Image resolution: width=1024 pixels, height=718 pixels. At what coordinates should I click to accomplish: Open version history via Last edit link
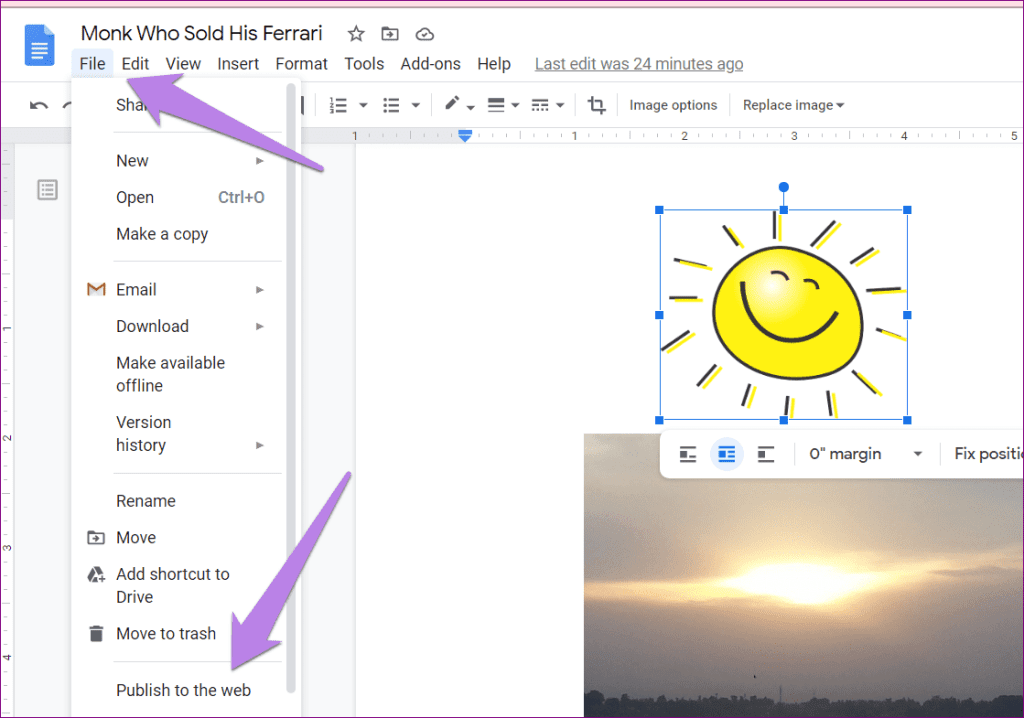(638, 63)
